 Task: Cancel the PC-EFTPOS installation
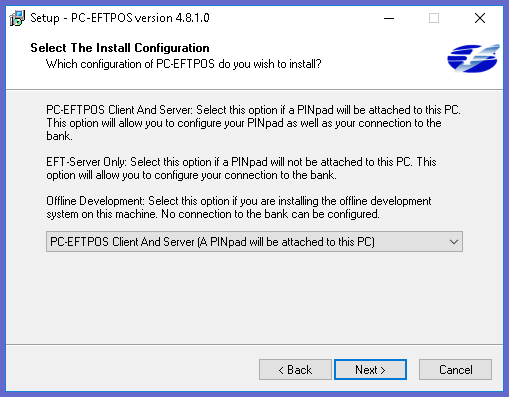(455, 369)
